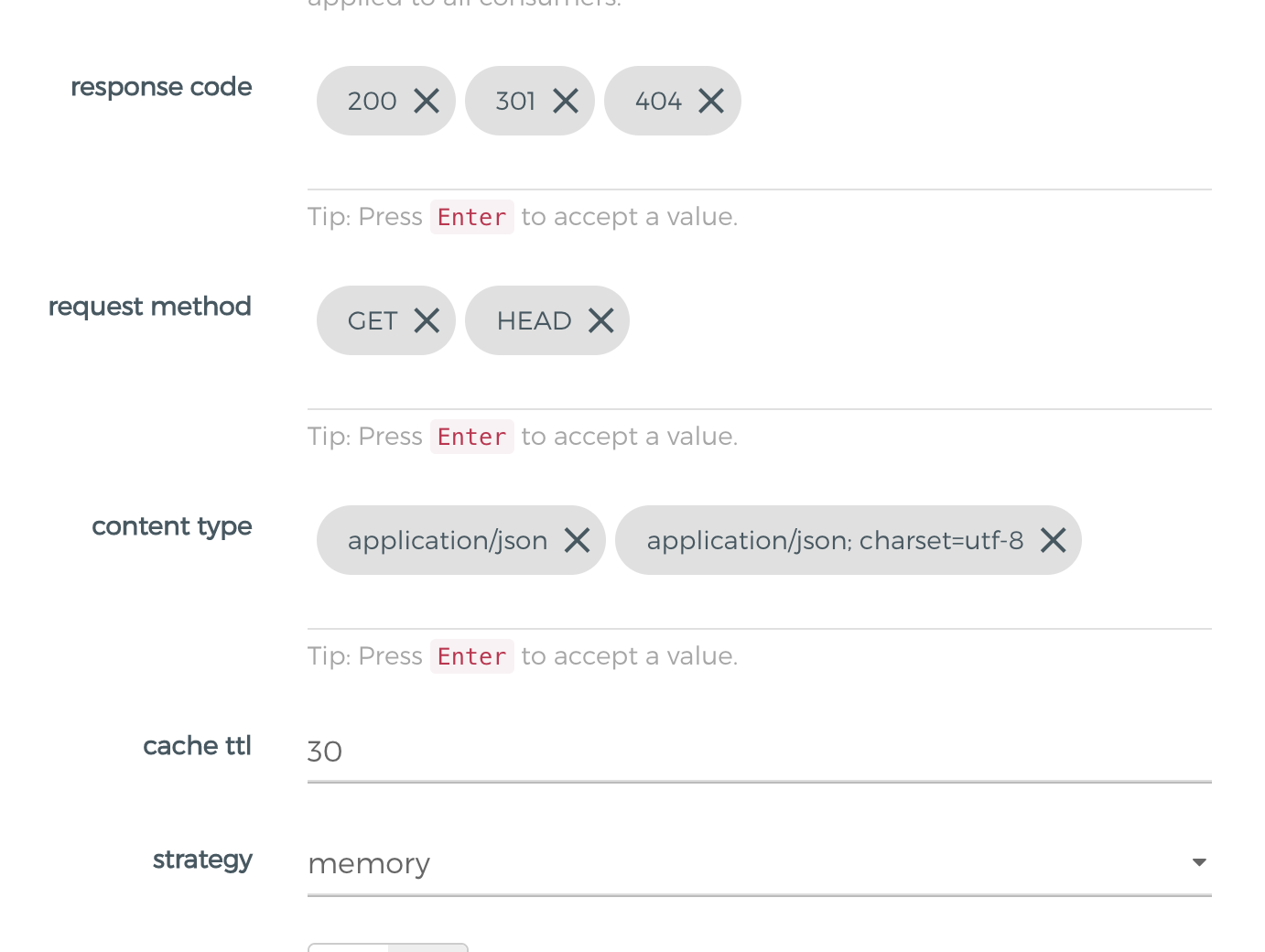Remove the plain application/json content type
The image size is (1265, 952).
578,540
